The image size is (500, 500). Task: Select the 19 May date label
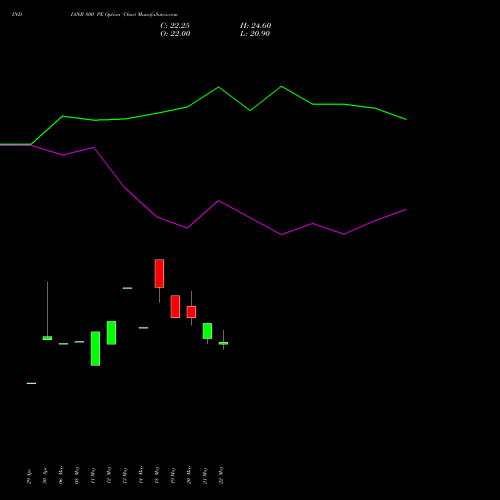coord(173,476)
